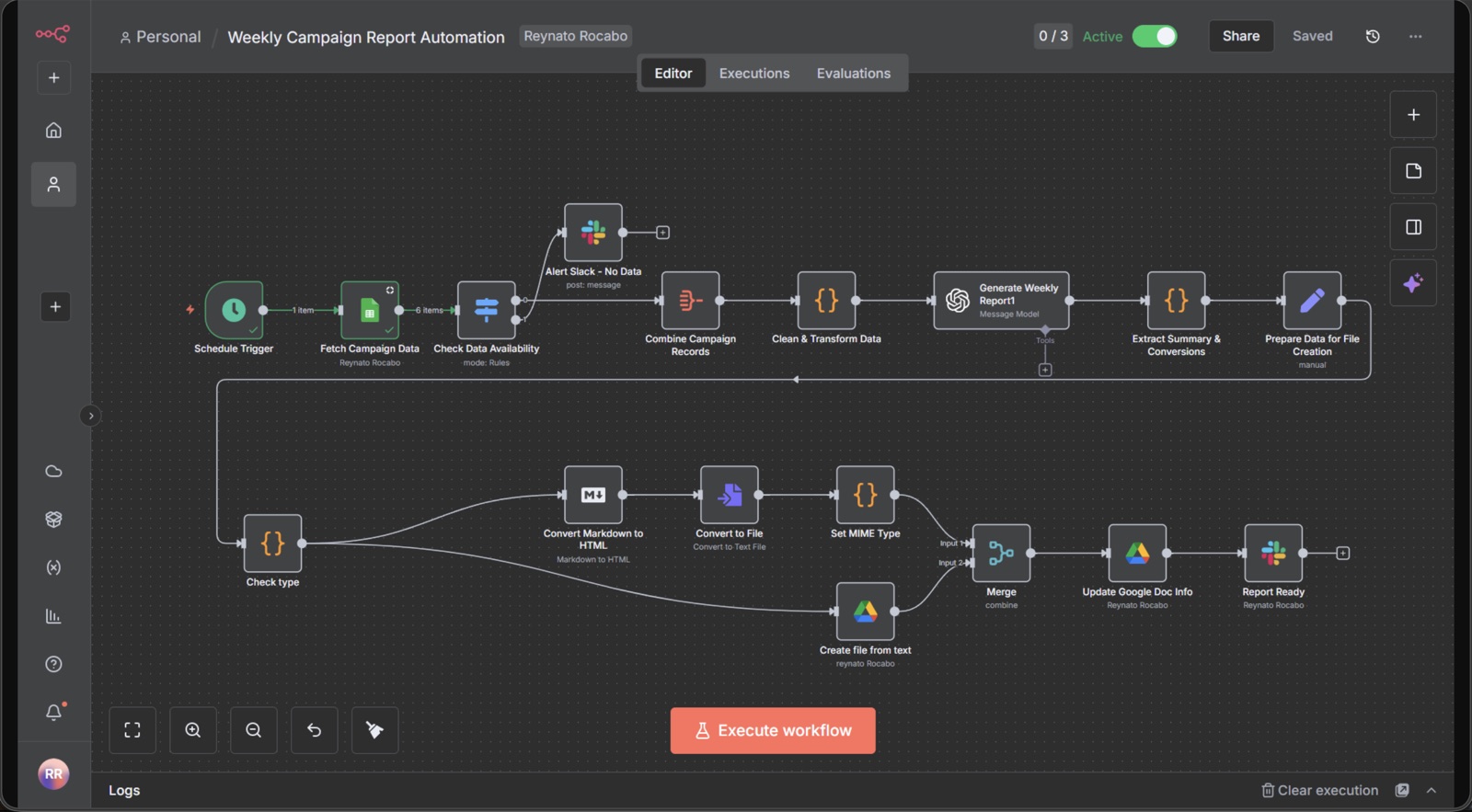The width and height of the screenshot is (1472, 812).
Task: Select the Combine Campaign Records node
Action: (x=691, y=301)
